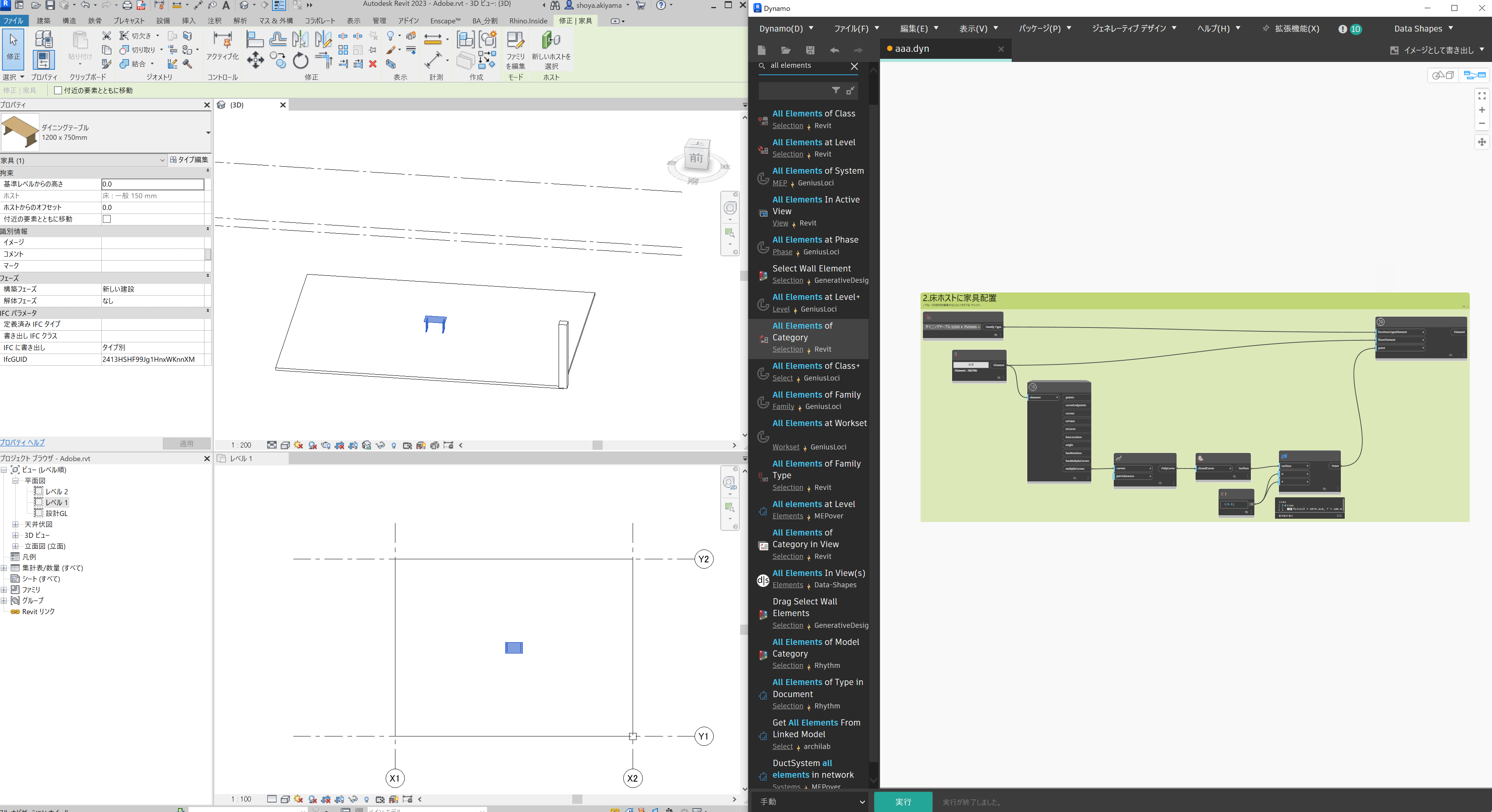Viewport: 1492px width, 812px height.
Task: Click the Offset tool icon
Action: coord(277,39)
